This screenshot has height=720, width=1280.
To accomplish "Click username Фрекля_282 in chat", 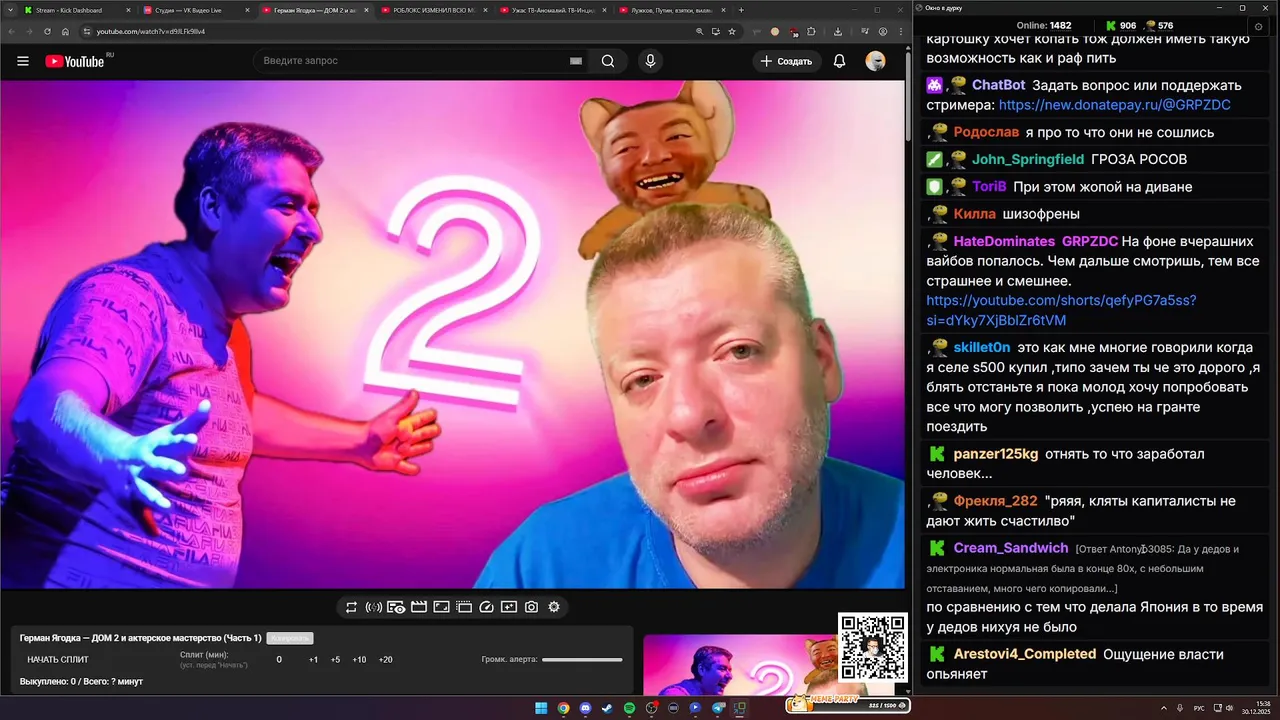I will coord(995,501).
